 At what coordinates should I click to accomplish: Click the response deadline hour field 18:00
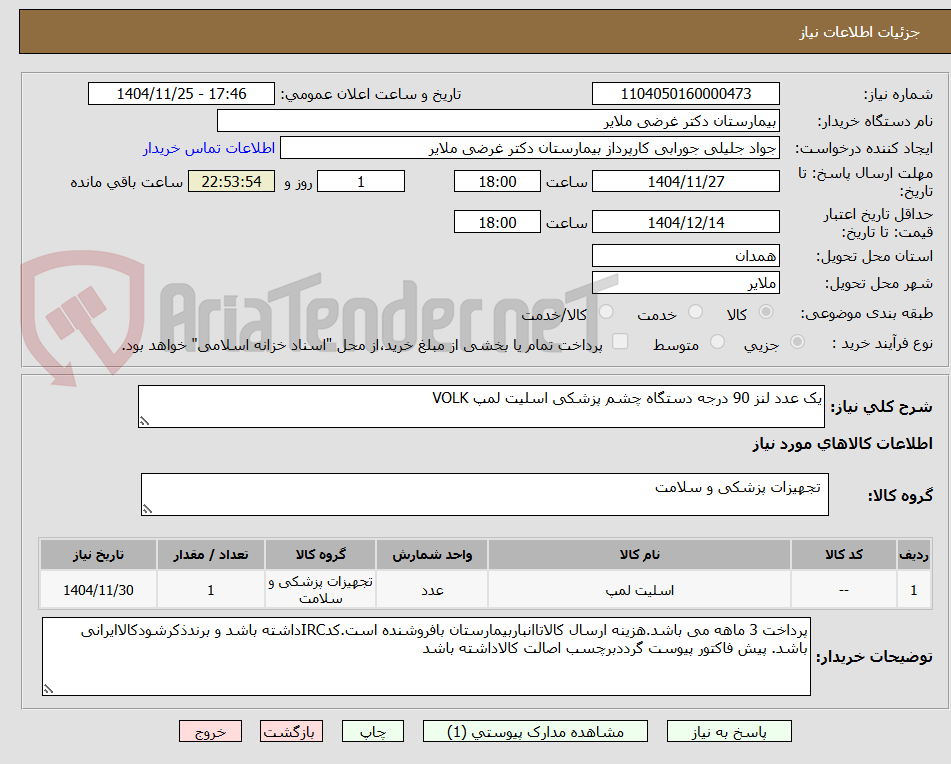pos(497,181)
